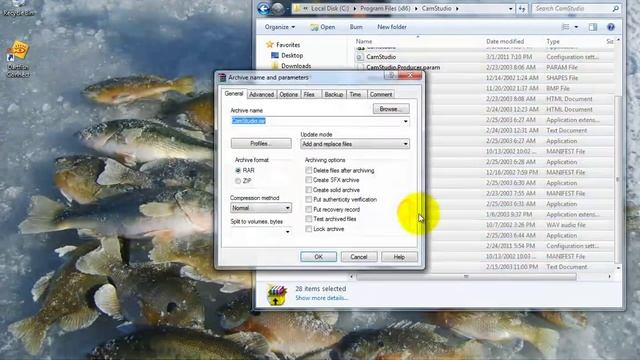Screen dimensions: 640x360
Task: Sort by the Name column header
Action: point(364,41)
